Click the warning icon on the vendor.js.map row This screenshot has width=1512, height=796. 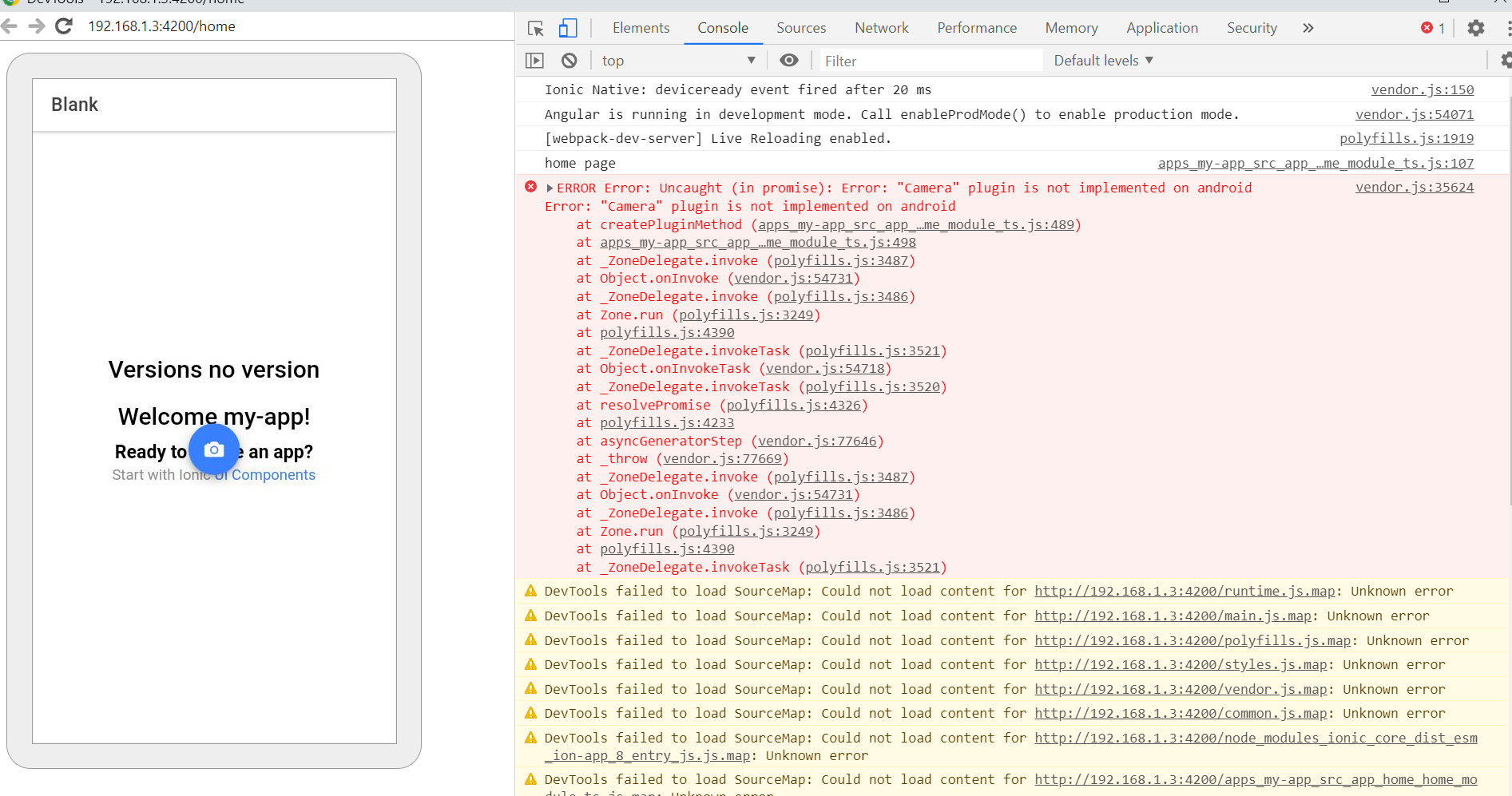click(530, 688)
